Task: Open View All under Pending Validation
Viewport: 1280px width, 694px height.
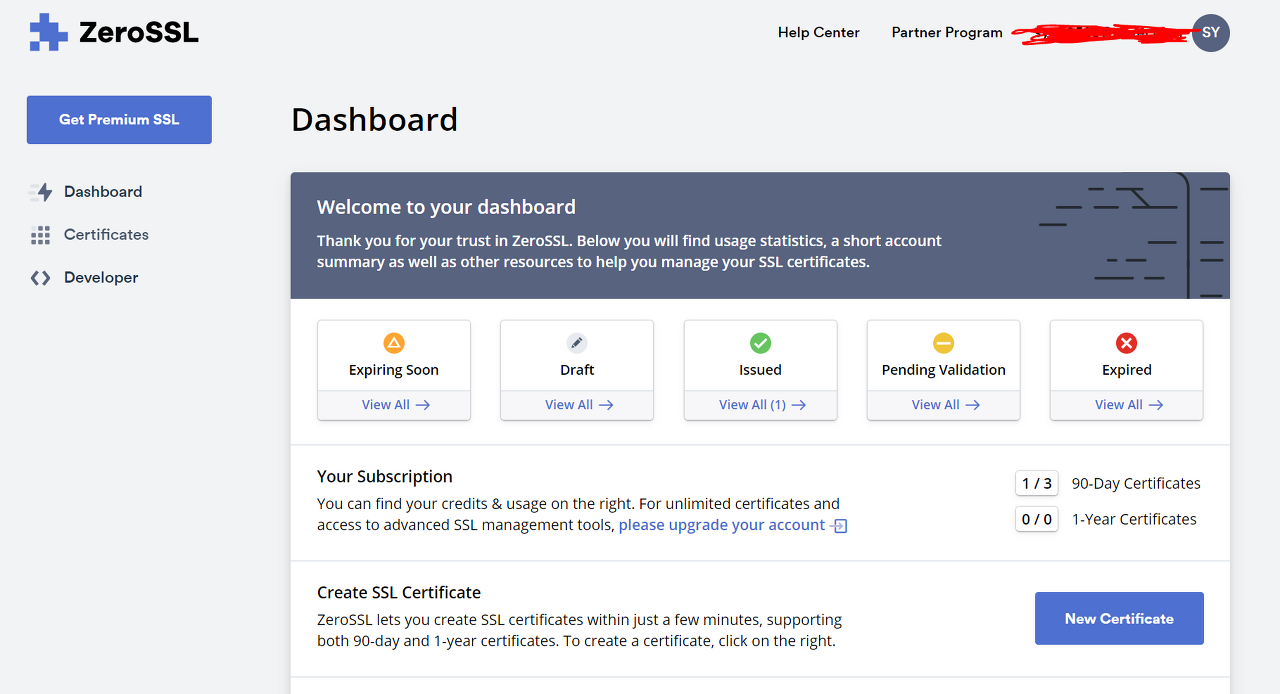Action: point(944,405)
